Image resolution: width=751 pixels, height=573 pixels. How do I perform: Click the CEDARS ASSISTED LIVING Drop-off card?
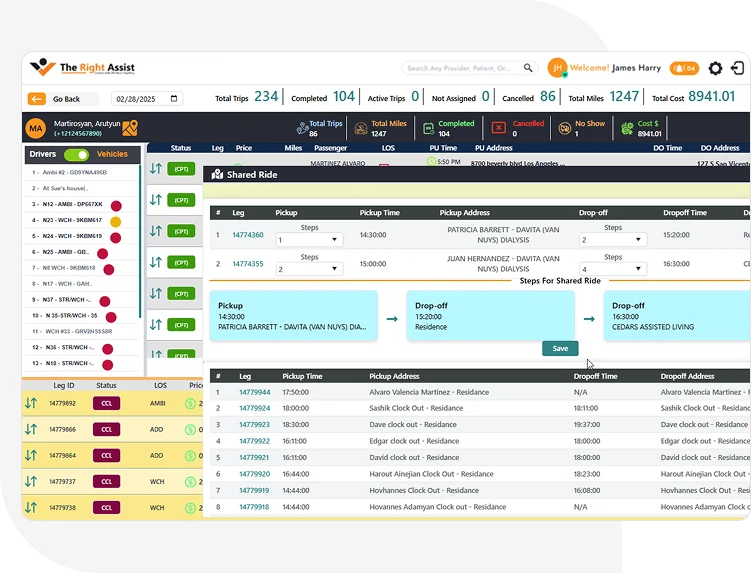pyautogui.click(x=677, y=316)
